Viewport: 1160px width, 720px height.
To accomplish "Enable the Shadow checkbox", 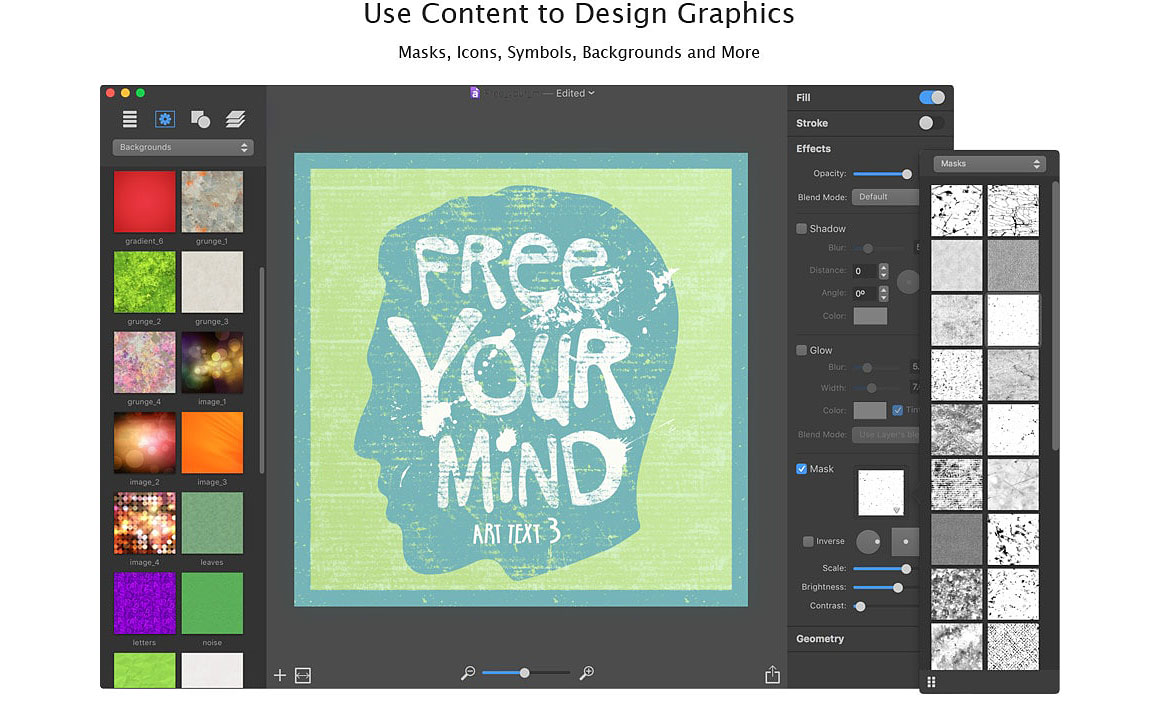I will point(801,229).
